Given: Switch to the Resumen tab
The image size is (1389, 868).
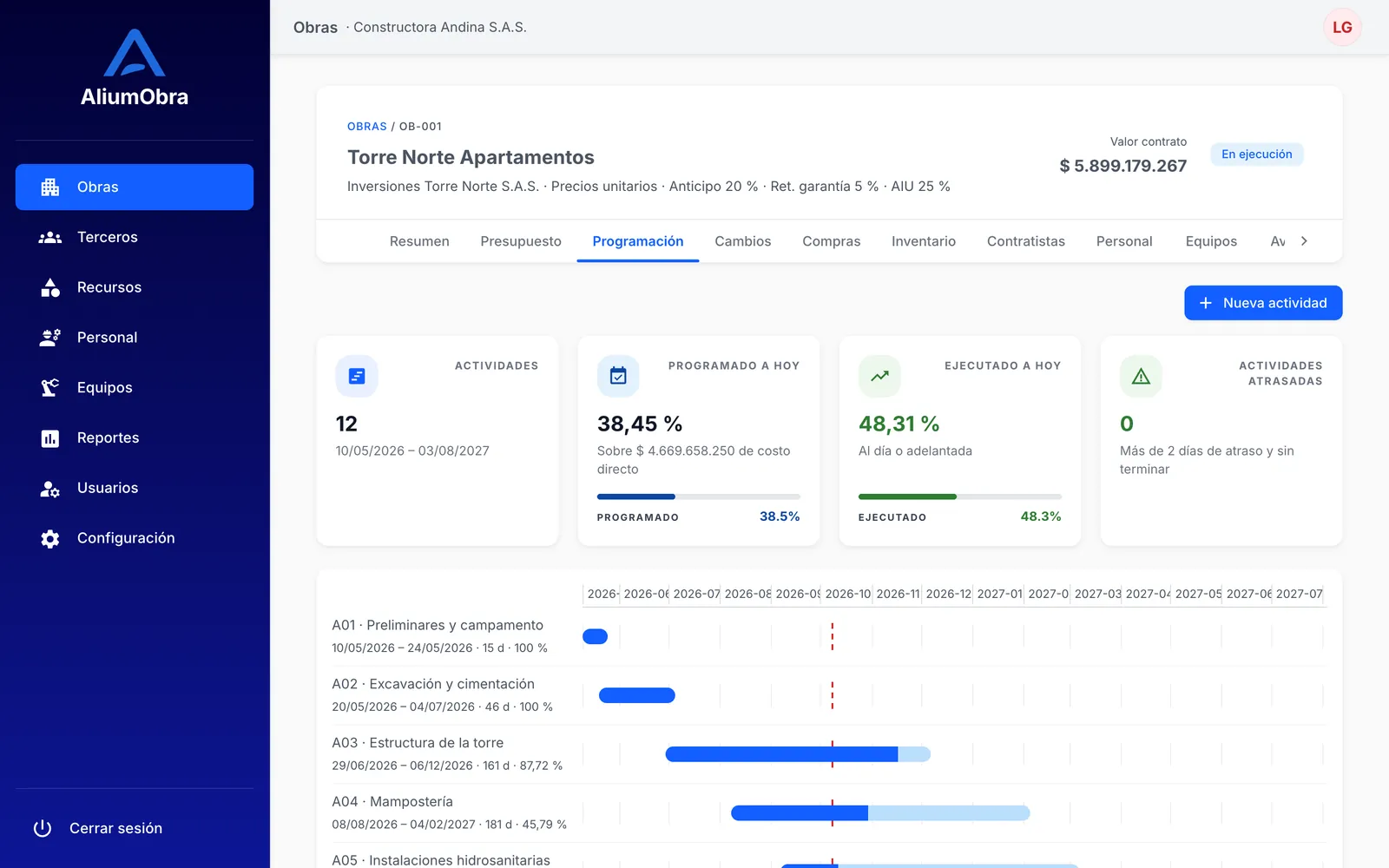Looking at the screenshot, I should tap(419, 241).
